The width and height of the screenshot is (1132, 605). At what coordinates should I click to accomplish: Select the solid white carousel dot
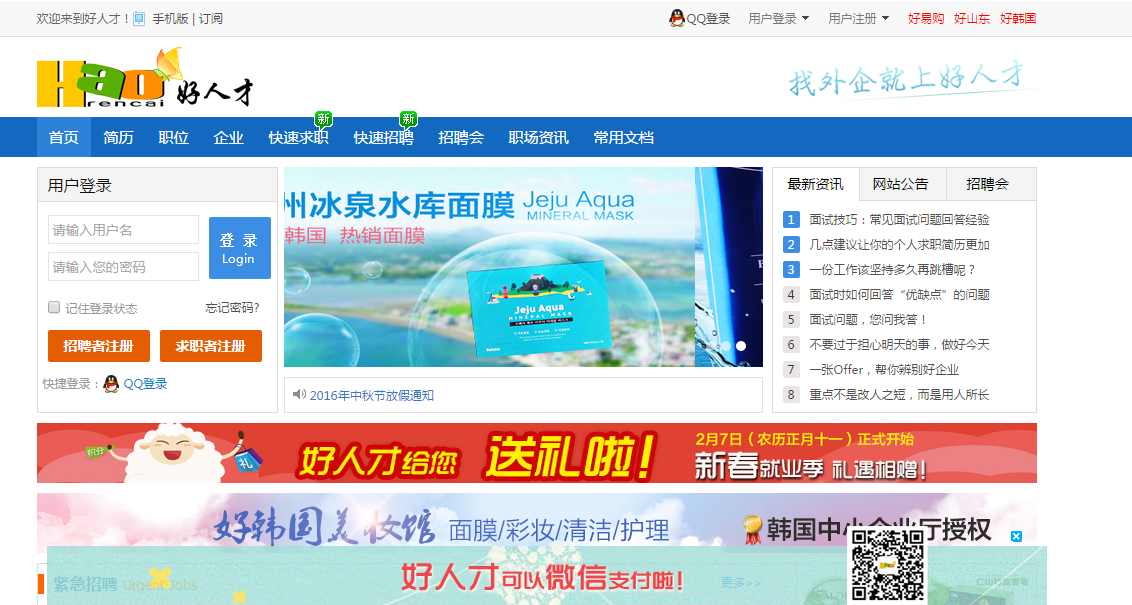[741, 346]
